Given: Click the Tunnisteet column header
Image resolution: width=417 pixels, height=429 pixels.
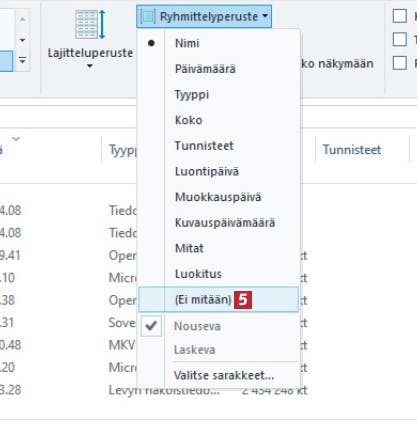Looking at the screenshot, I should [352, 150].
